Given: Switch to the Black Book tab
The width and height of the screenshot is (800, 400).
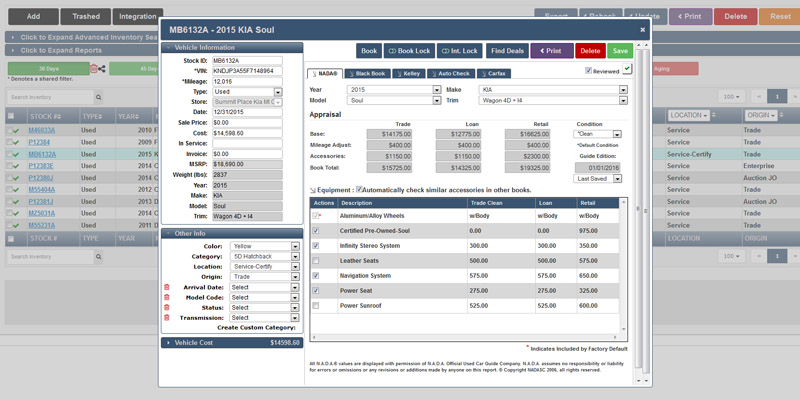Looking at the screenshot, I should tap(367, 73).
